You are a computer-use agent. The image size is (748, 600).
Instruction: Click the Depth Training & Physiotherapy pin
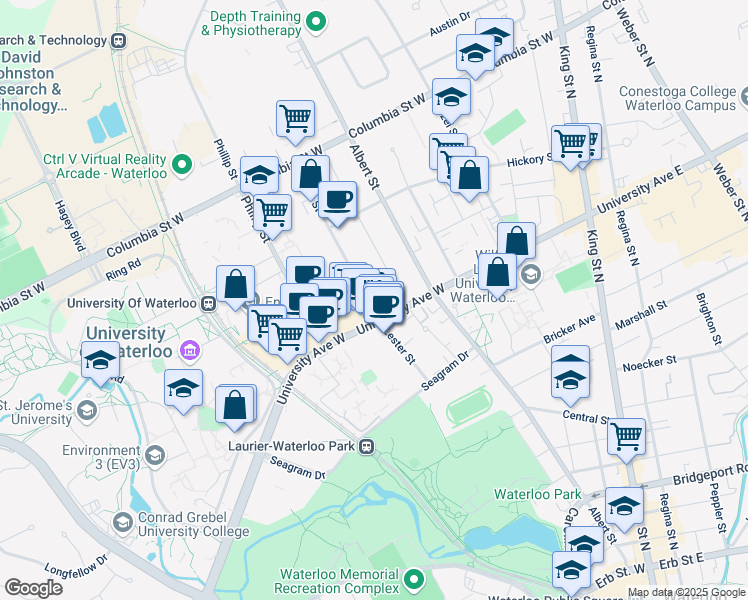[315, 22]
